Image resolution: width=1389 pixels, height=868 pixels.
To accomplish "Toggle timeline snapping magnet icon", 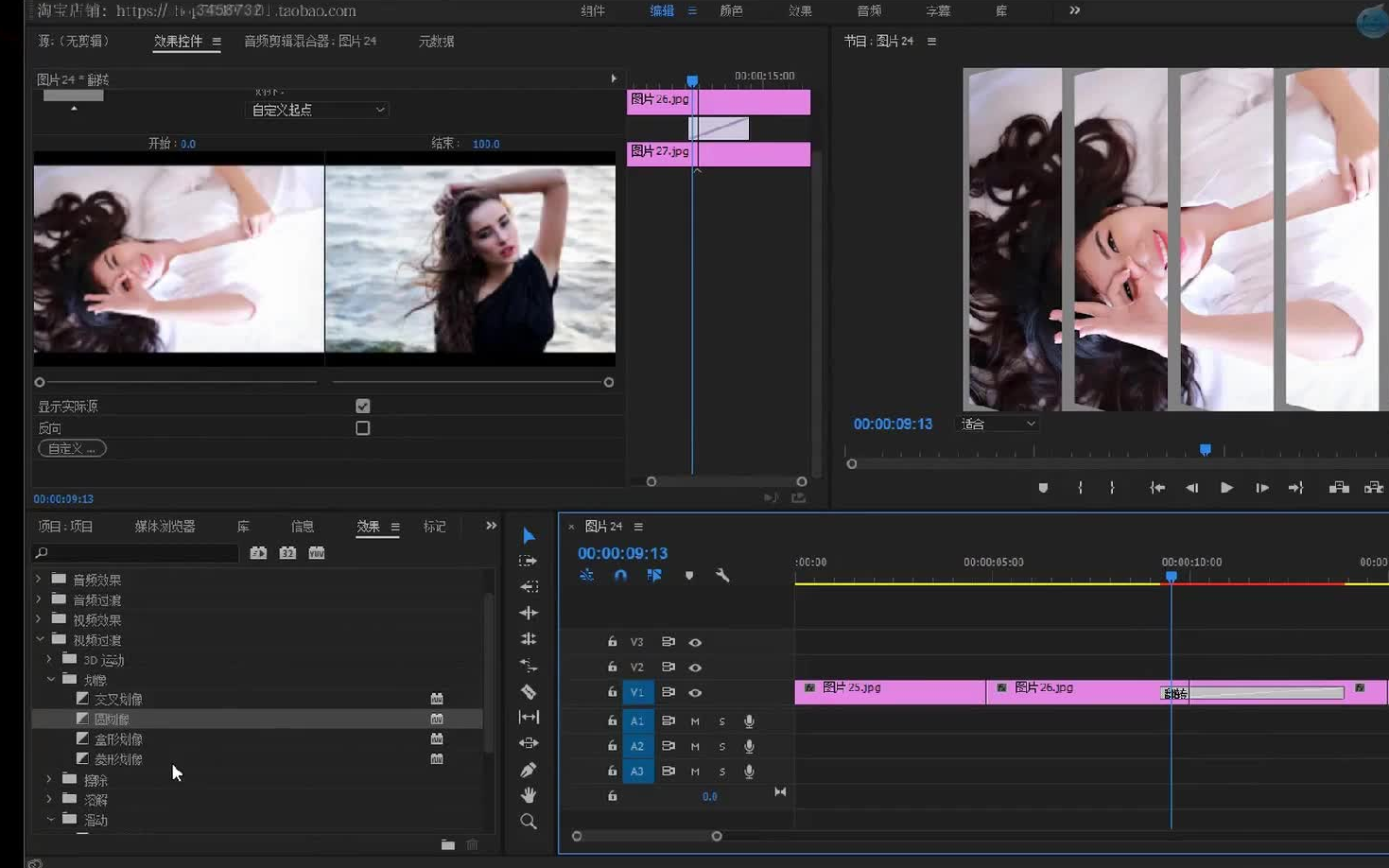I will coord(620,575).
